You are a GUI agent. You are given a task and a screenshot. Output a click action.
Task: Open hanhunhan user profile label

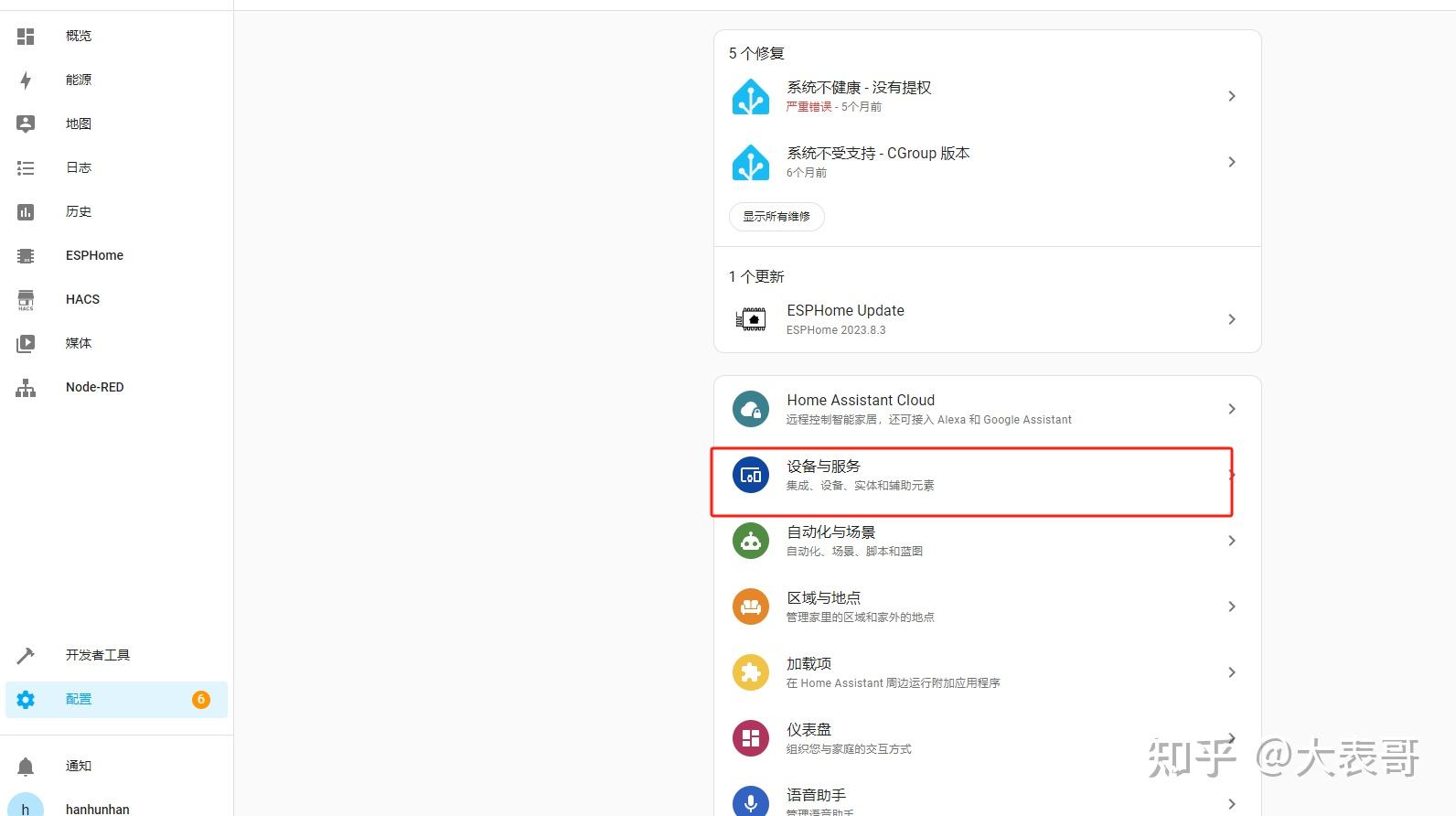(98, 809)
